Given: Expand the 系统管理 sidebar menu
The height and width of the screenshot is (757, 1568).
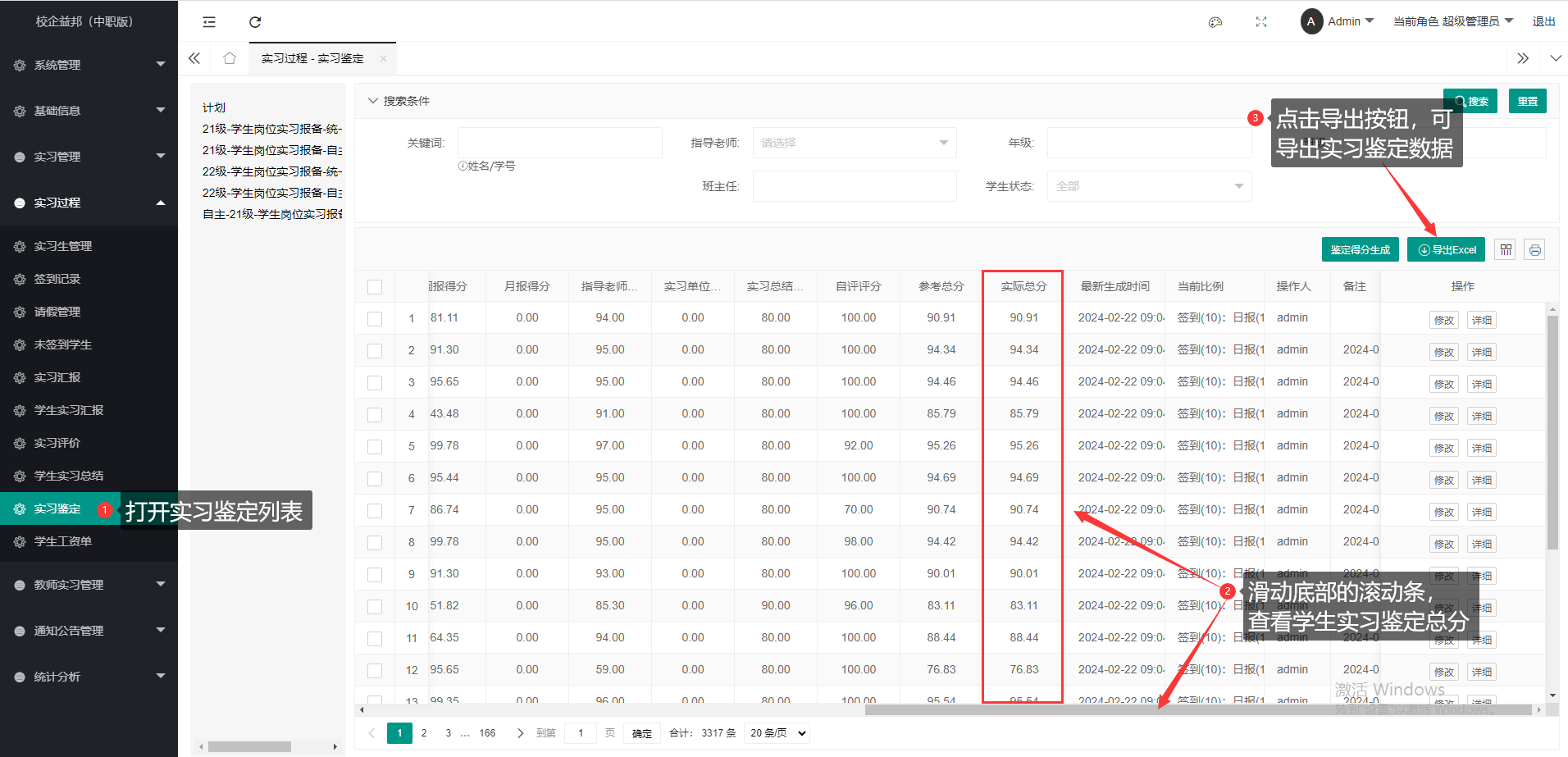Looking at the screenshot, I should [x=89, y=65].
